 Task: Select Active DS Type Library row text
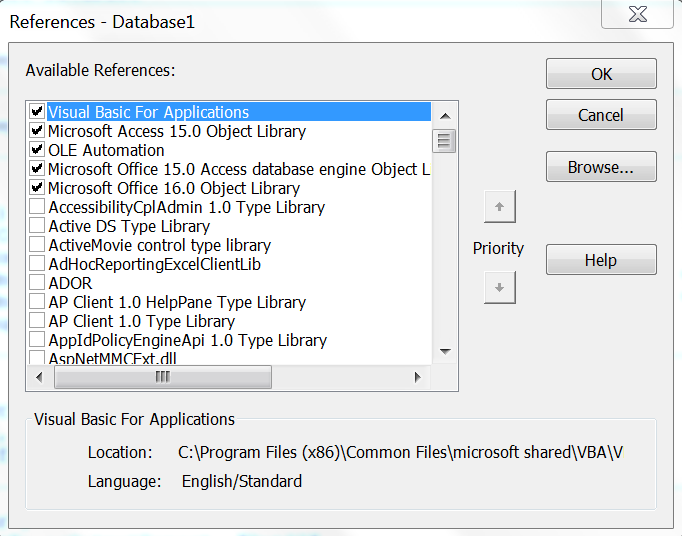click(129, 226)
